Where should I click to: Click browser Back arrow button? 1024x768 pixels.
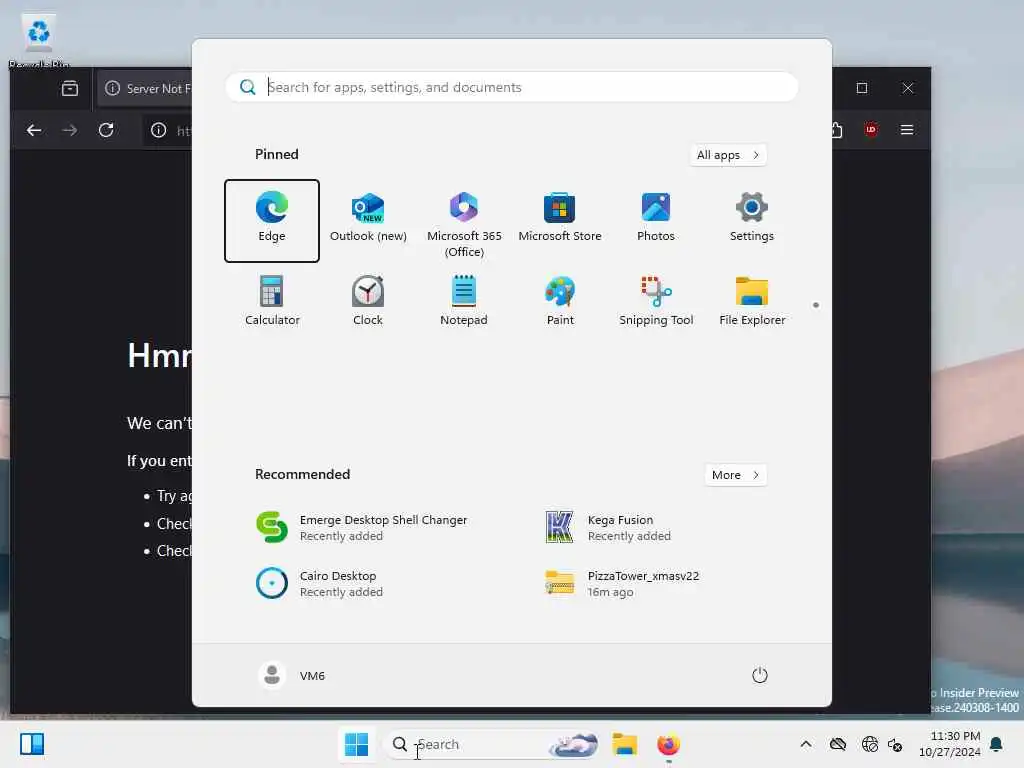point(34,130)
